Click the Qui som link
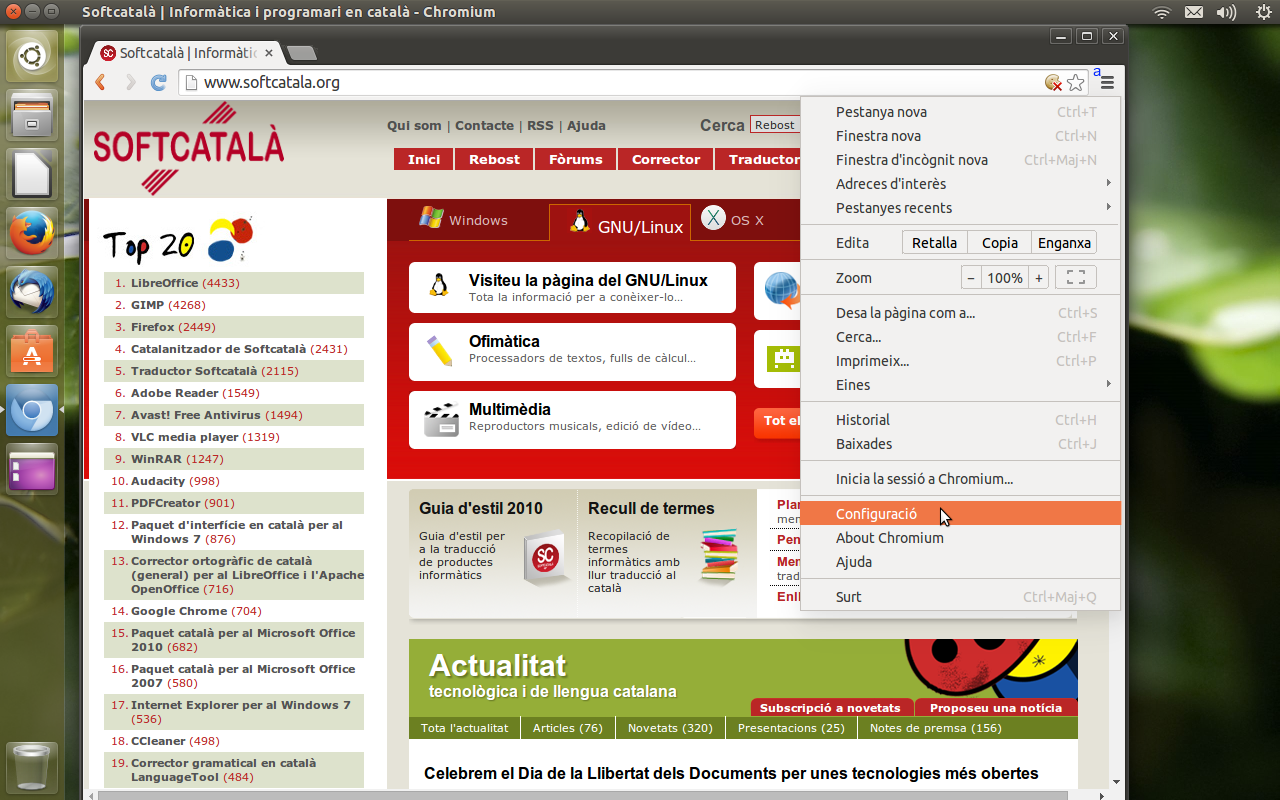 tap(414, 125)
